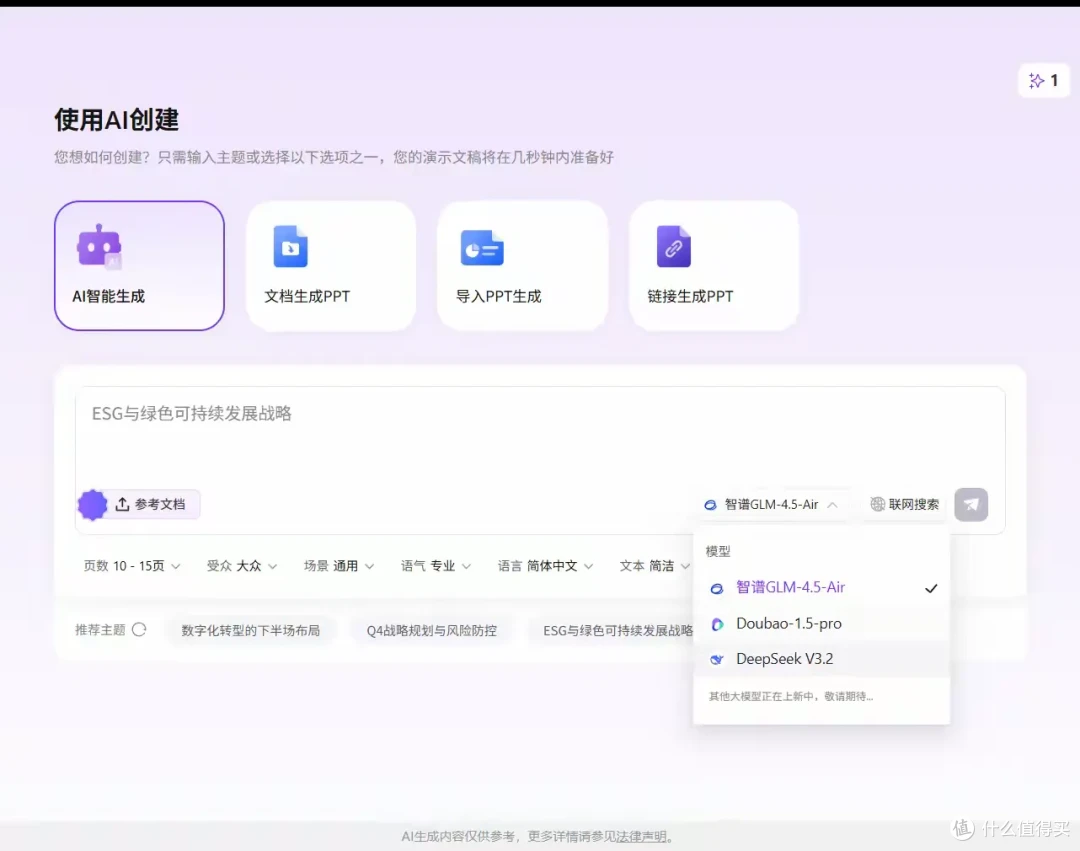Click the robot icon on AI智能生成
This screenshot has width=1080, height=851.
coord(99,246)
